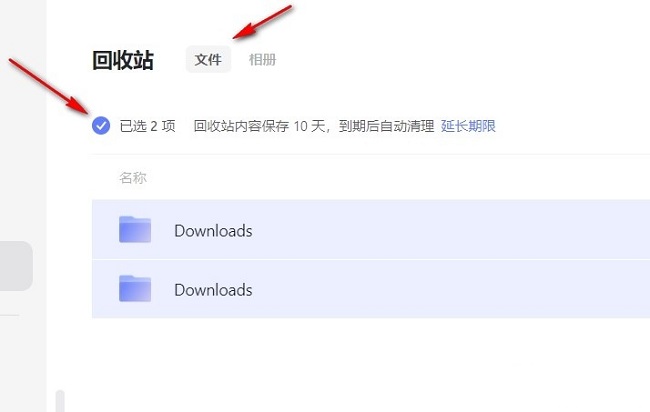Viewport: 650px width, 412px height.
Task: Click the 回收站内容保存 10 天 retention notice
Action: pyautogui.click(x=314, y=126)
